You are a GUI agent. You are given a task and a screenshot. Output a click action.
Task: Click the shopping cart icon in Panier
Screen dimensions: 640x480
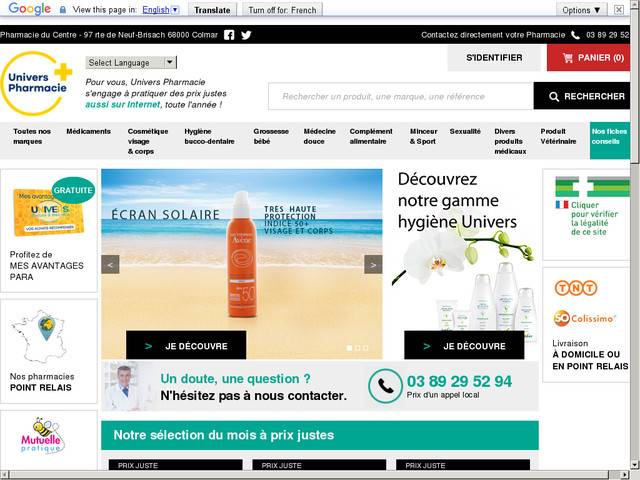pyautogui.click(x=568, y=58)
